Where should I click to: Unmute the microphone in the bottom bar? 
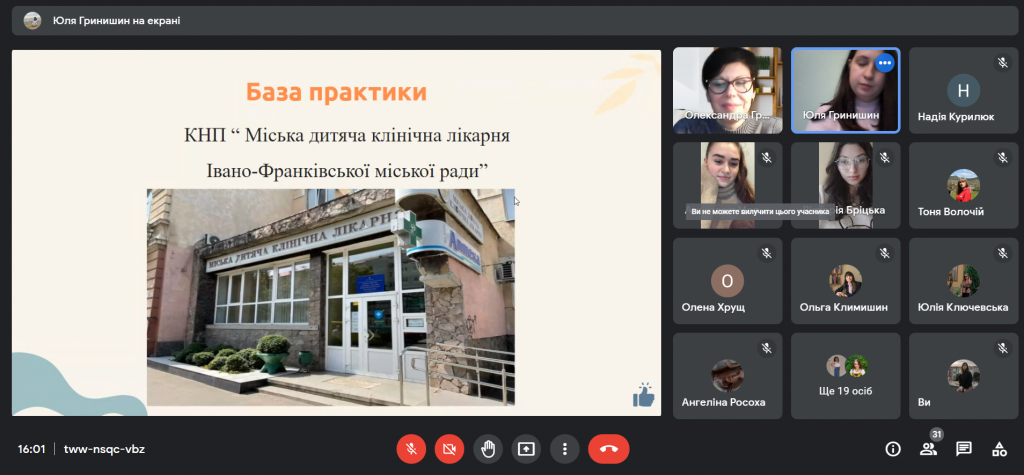(410, 449)
